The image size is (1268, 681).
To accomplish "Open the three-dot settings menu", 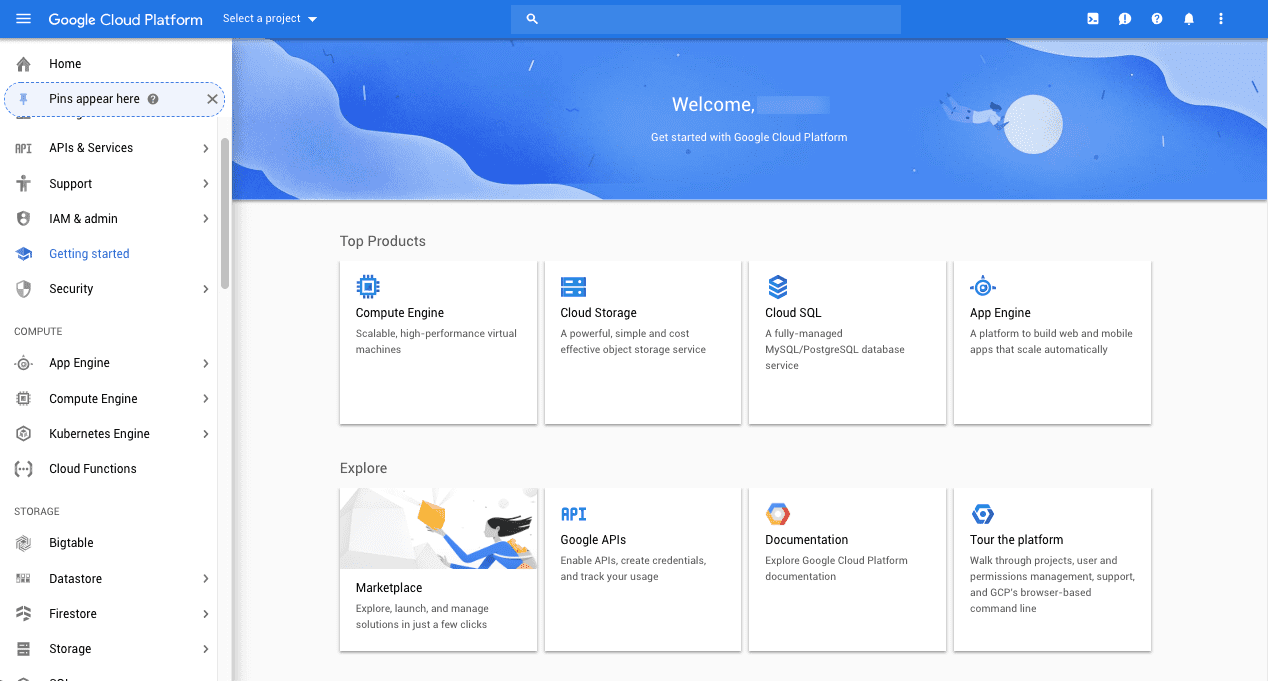I will [x=1221, y=19].
